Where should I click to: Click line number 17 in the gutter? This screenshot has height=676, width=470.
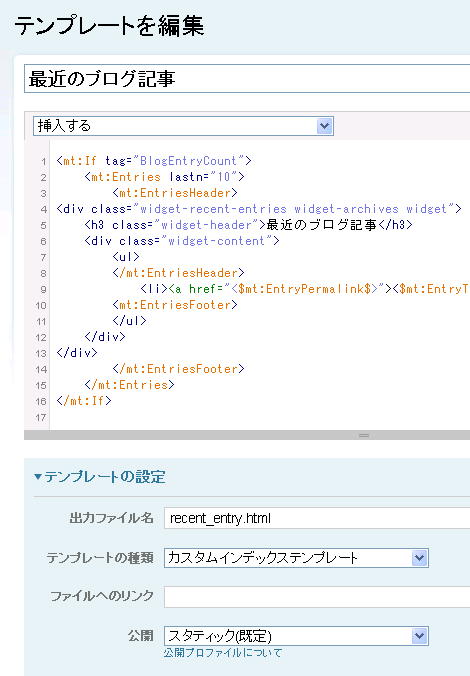41,417
